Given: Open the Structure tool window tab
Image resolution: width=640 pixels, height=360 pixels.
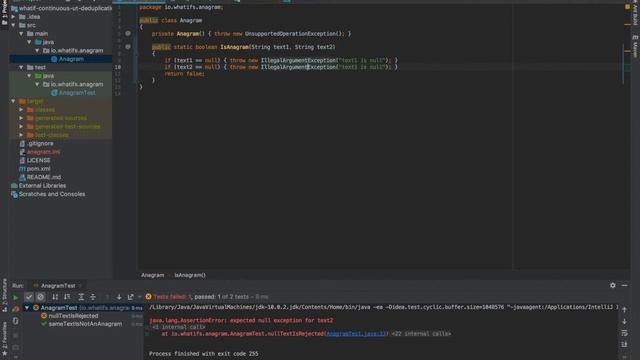Looking at the screenshot, I should click(4, 295).
